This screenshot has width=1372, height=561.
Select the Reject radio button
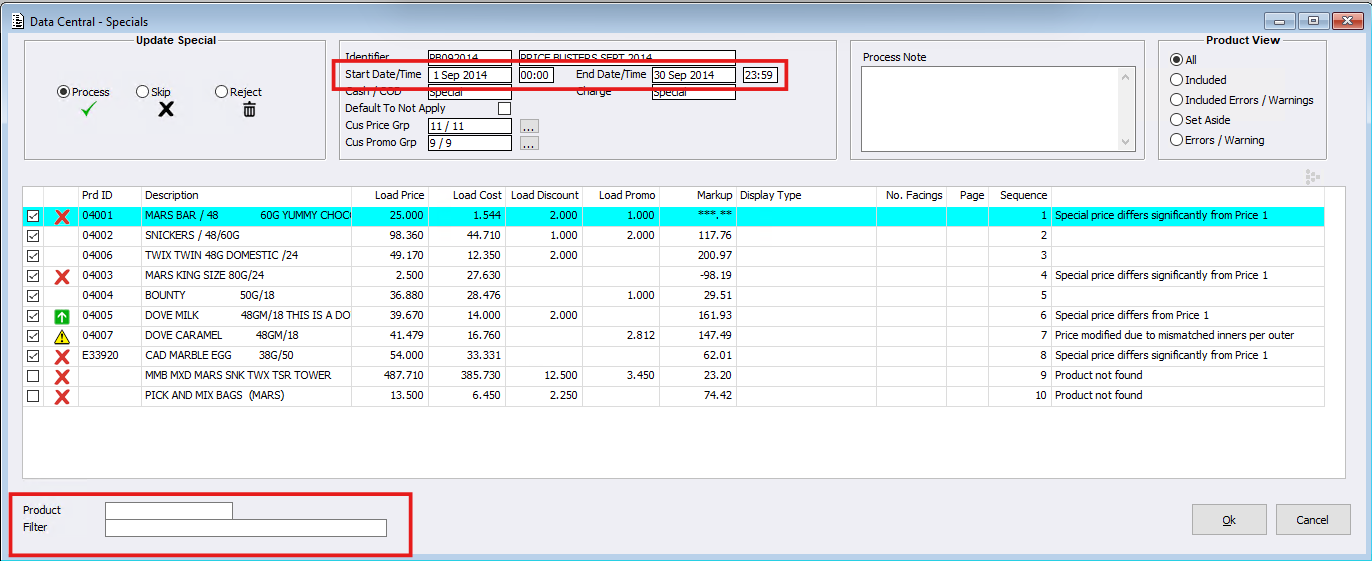[x=222, y=92]
